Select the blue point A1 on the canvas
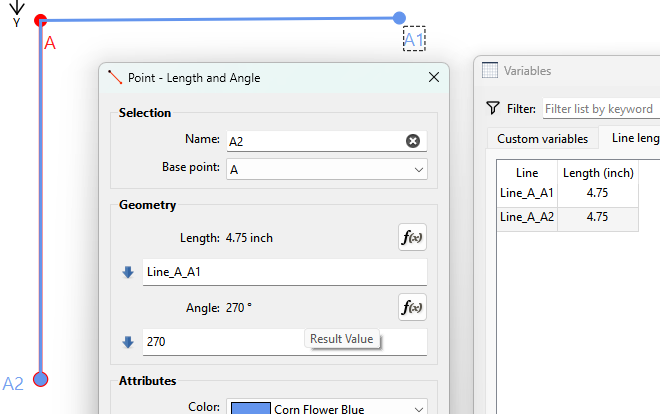Screen dimensions: 660x414 [x=399, y=18]
